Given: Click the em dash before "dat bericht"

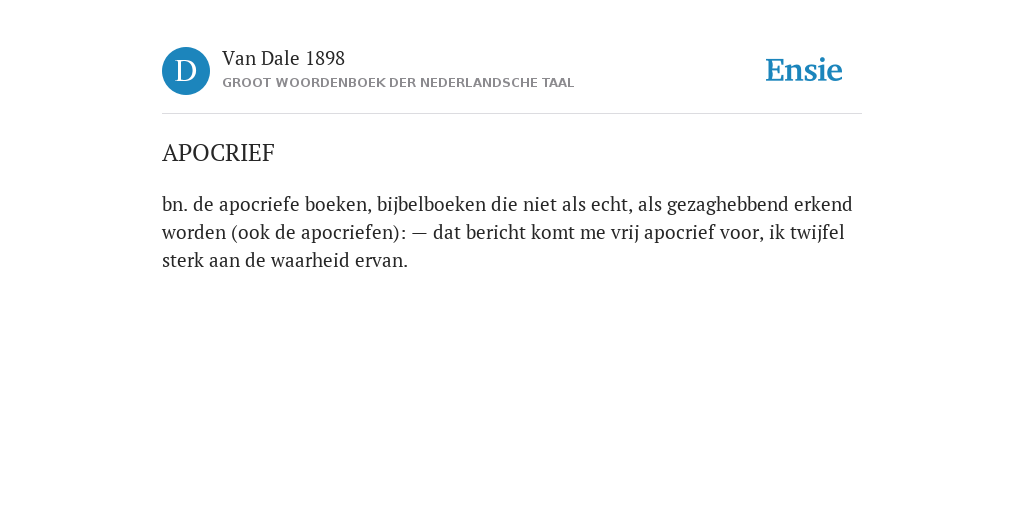Looking at the screenshot, I should [x=419, y=233].
